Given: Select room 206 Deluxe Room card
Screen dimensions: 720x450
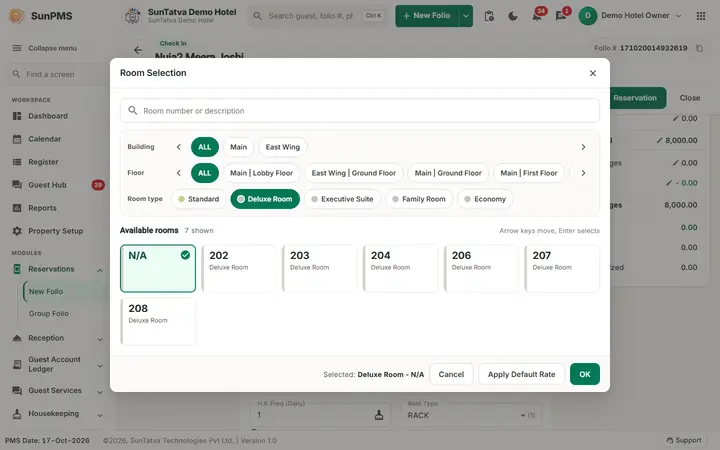Looking at the screenshot, I should click(481, 268).
